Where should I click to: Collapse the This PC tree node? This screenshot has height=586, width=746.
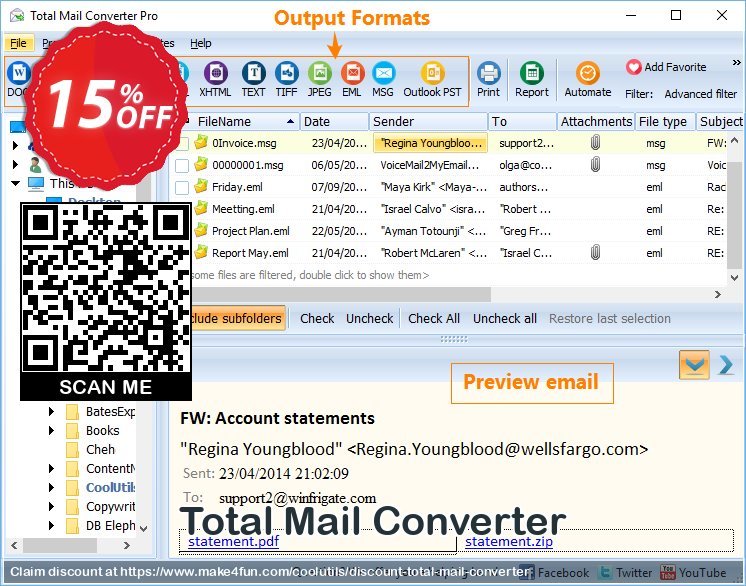click(16, 183)
